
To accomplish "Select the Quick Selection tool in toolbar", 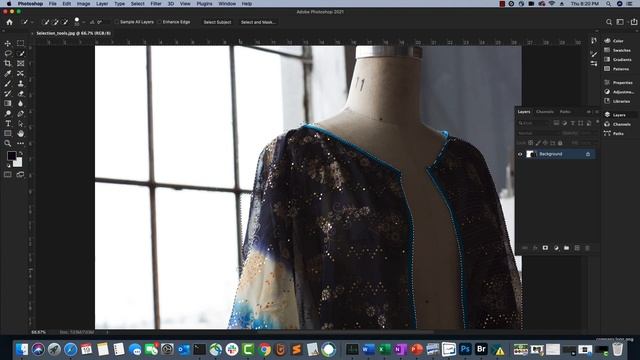I will click(20, 53).
